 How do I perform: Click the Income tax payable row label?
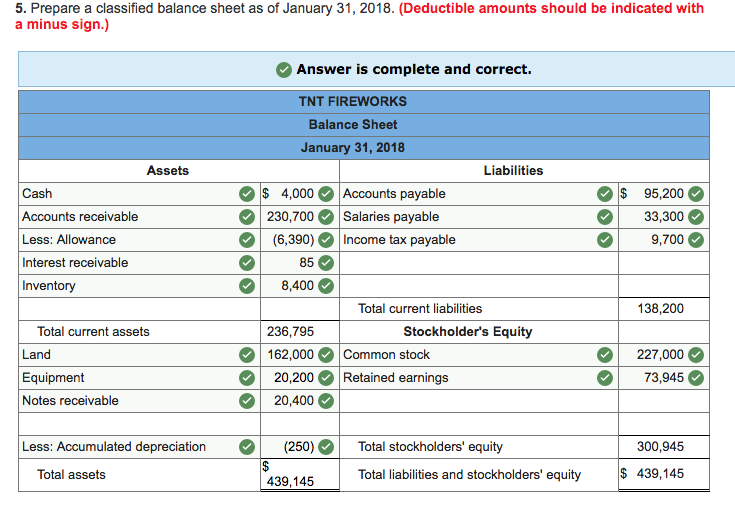tap(399, 240)
